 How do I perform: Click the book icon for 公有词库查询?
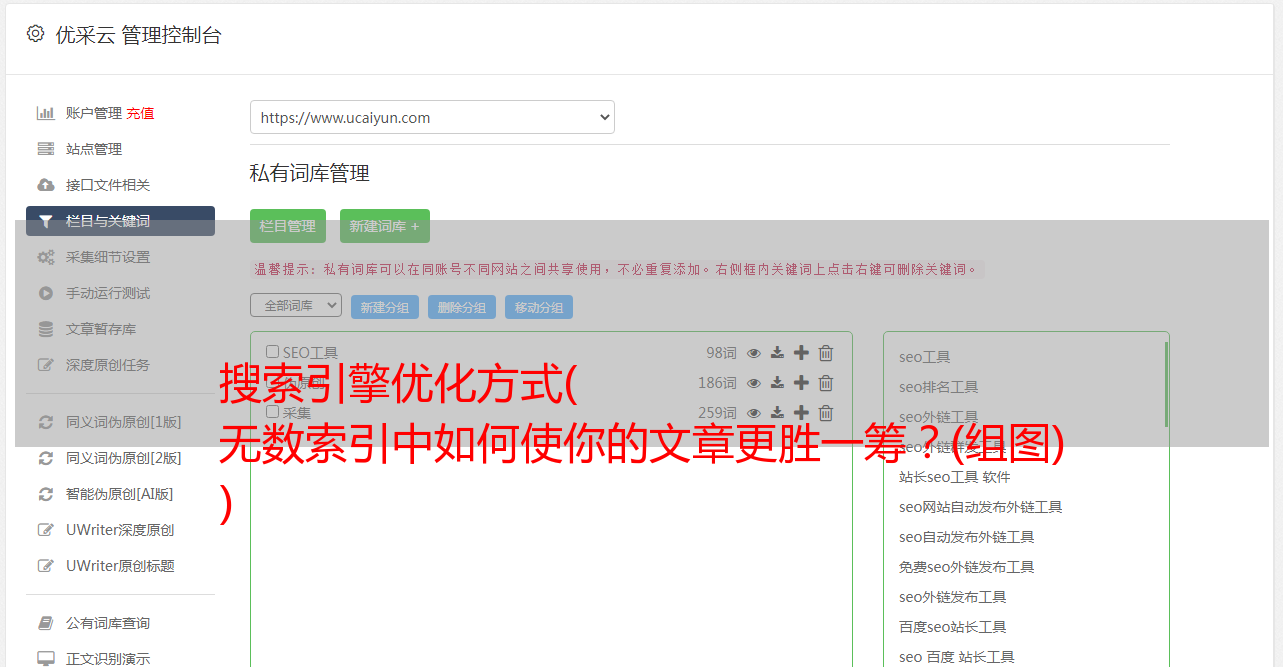(x=45, y=623)
